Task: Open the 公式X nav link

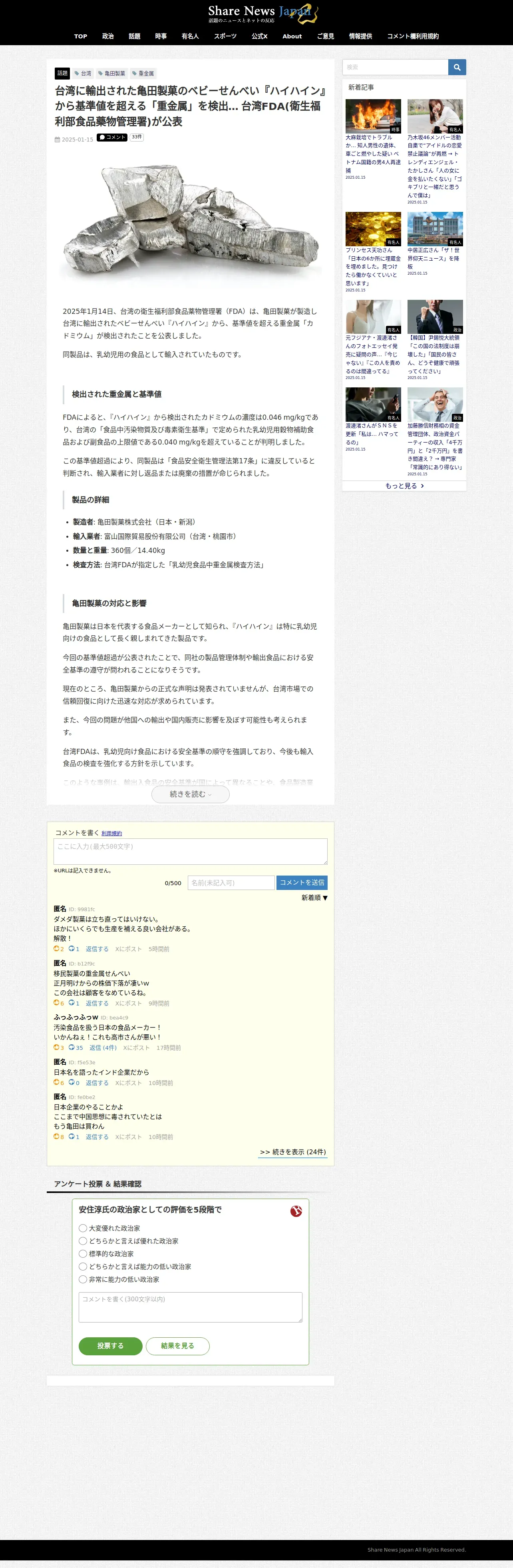Action: pos(259,36)
